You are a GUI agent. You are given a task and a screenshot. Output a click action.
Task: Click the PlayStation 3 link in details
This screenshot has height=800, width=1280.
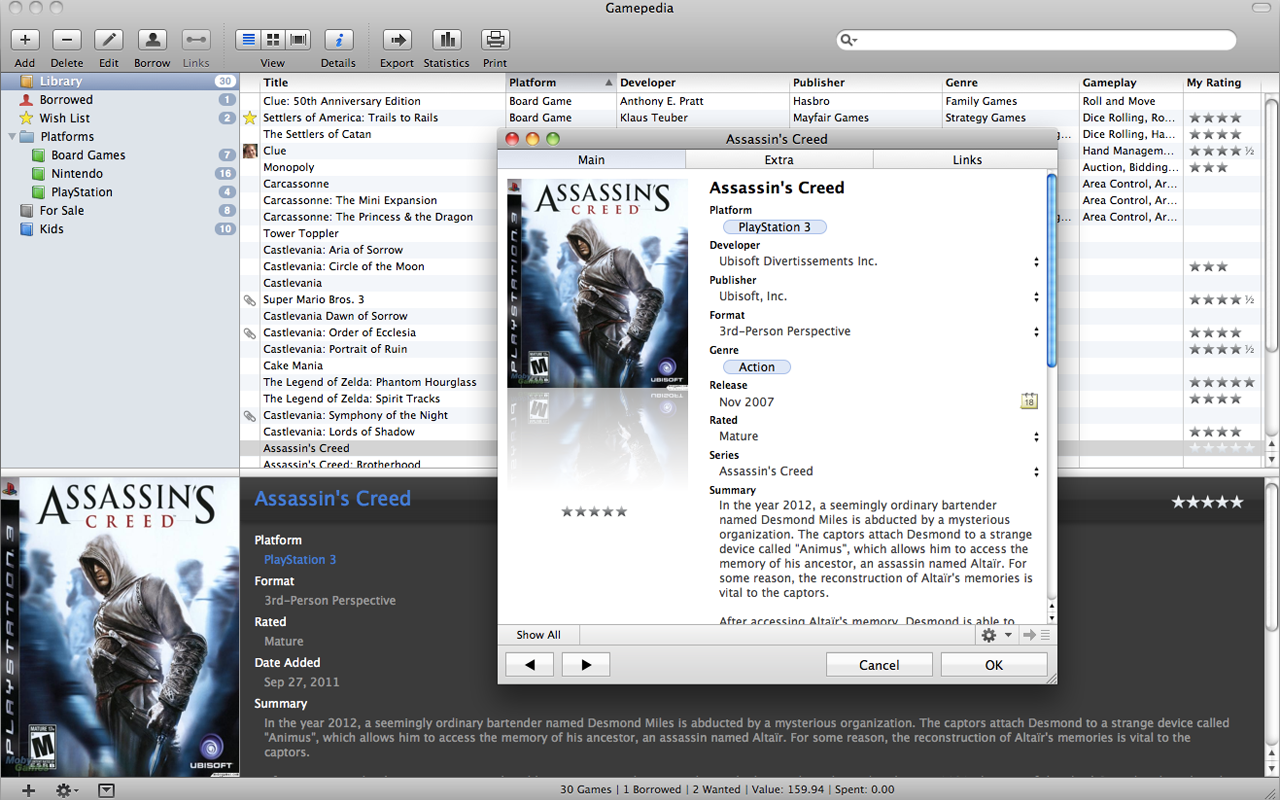coord(300,560)
